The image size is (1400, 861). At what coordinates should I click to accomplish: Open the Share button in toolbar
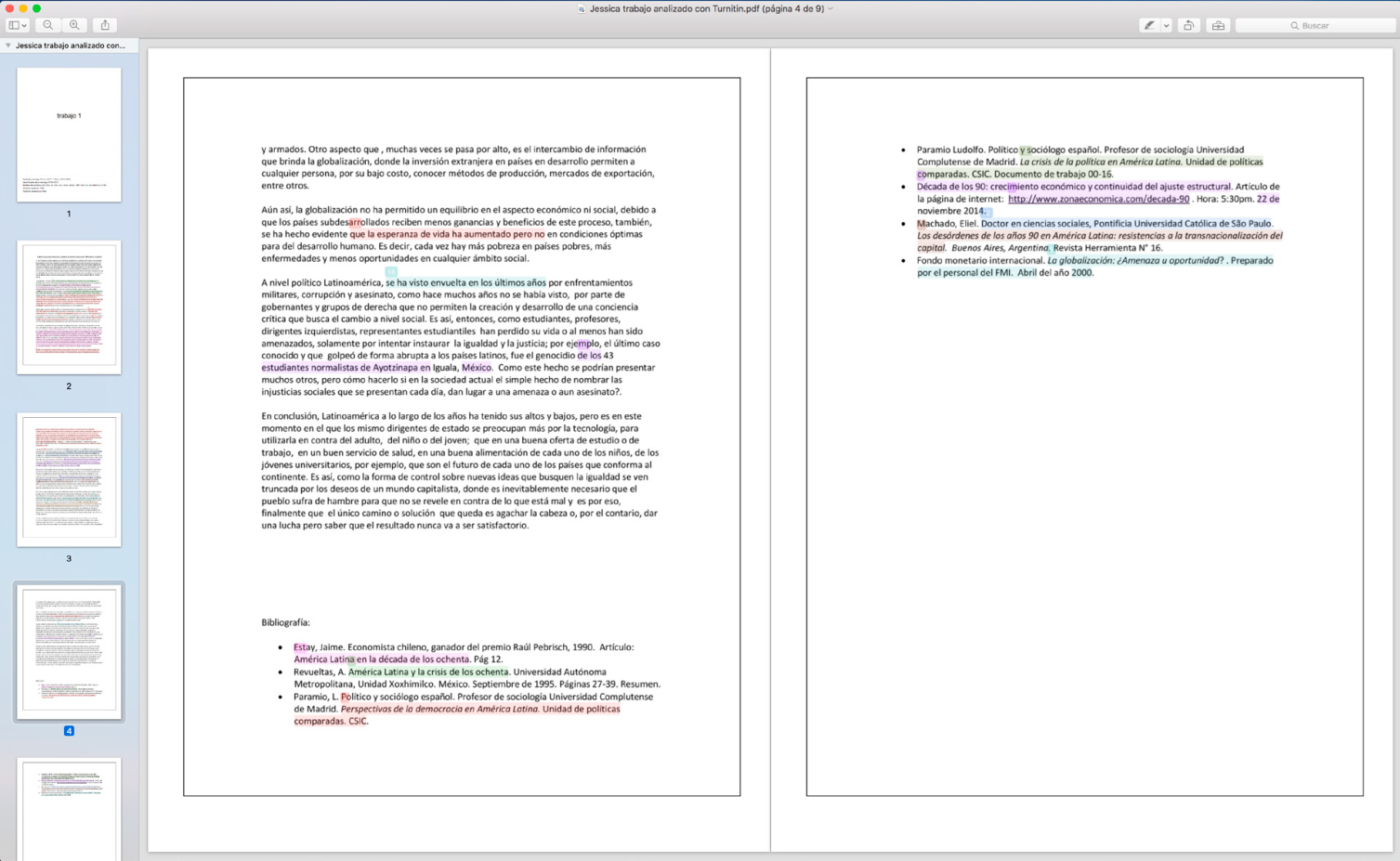tap(105, 25)
